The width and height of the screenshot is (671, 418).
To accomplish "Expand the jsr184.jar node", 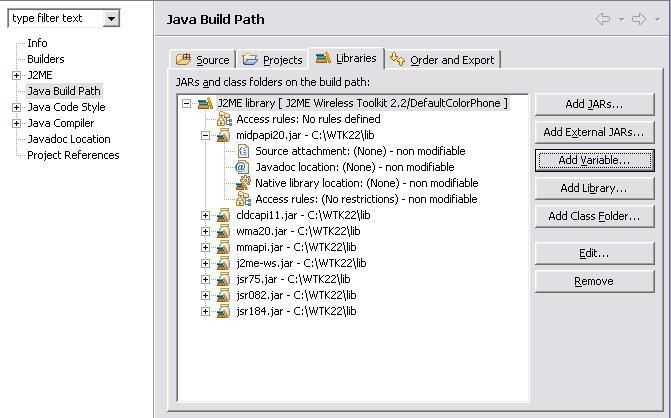I will (x=205, y=311).
